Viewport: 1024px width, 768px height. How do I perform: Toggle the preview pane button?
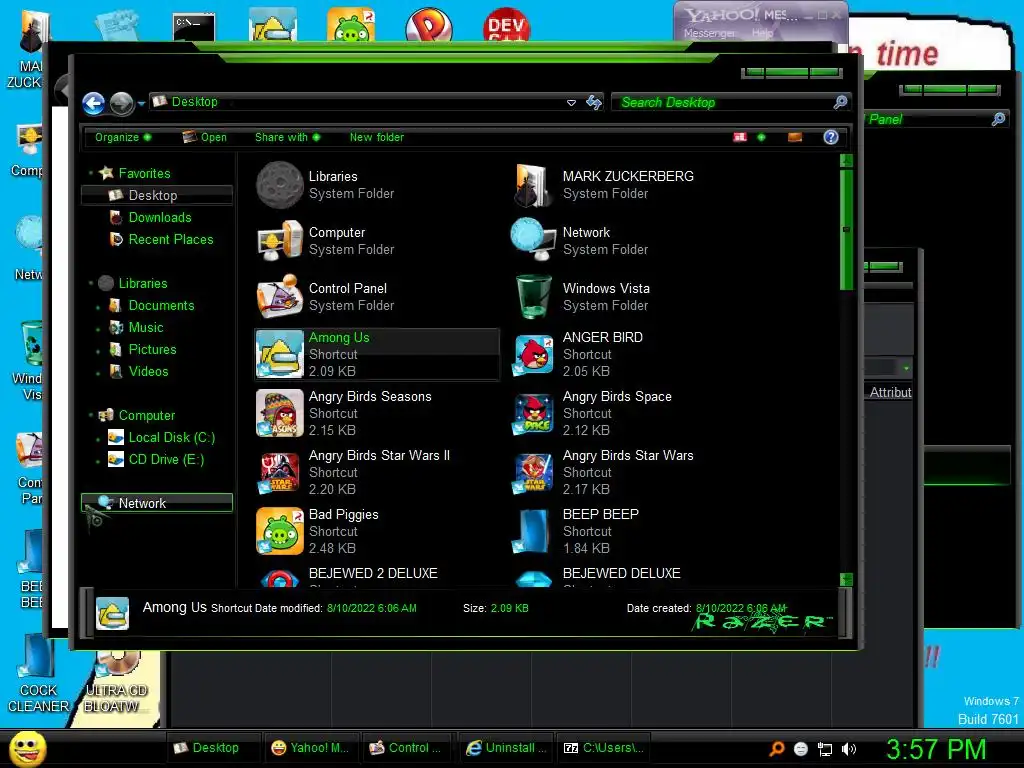click(x=795, y=137)
